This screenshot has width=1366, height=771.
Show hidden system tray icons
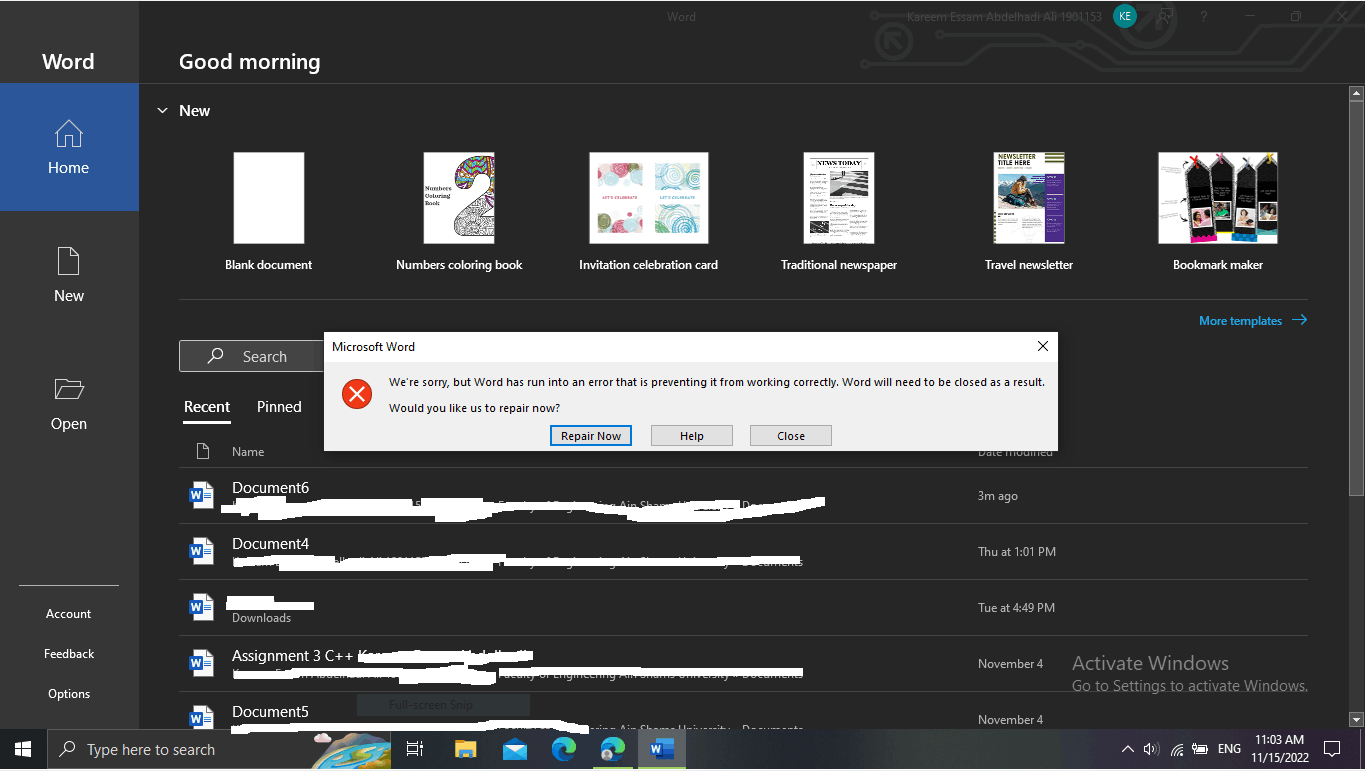coord(1128,749)
